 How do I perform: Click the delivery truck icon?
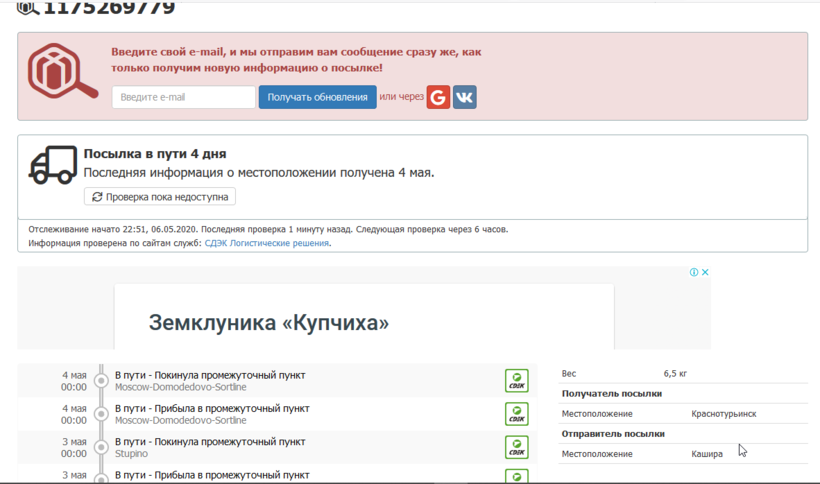53,165
